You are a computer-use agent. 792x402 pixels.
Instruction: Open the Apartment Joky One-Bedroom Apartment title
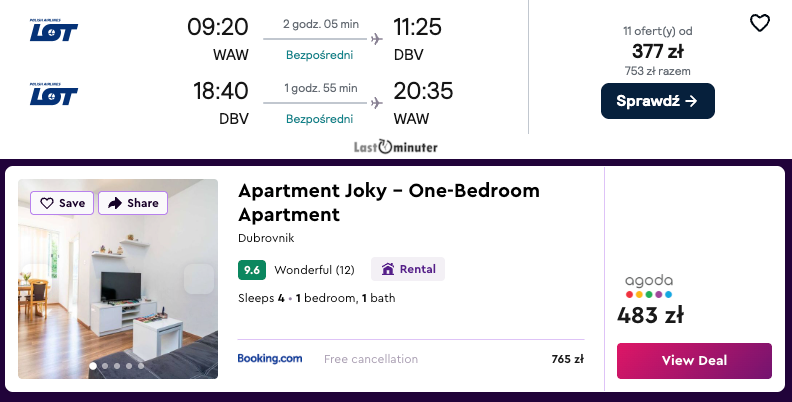[x=388, y=202]
